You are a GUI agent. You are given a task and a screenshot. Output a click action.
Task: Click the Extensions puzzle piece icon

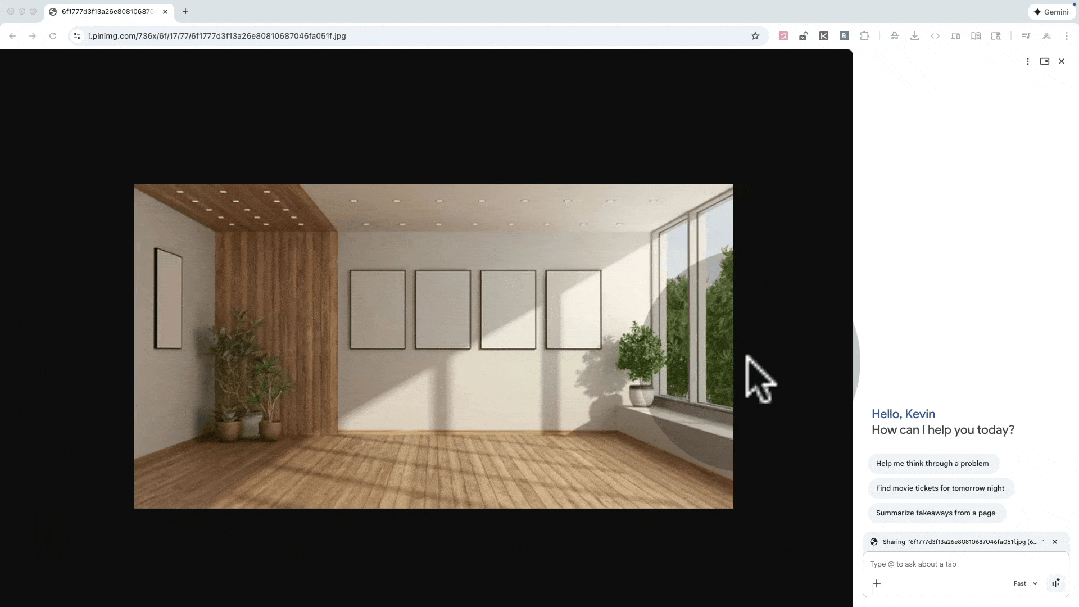point(864,35)
